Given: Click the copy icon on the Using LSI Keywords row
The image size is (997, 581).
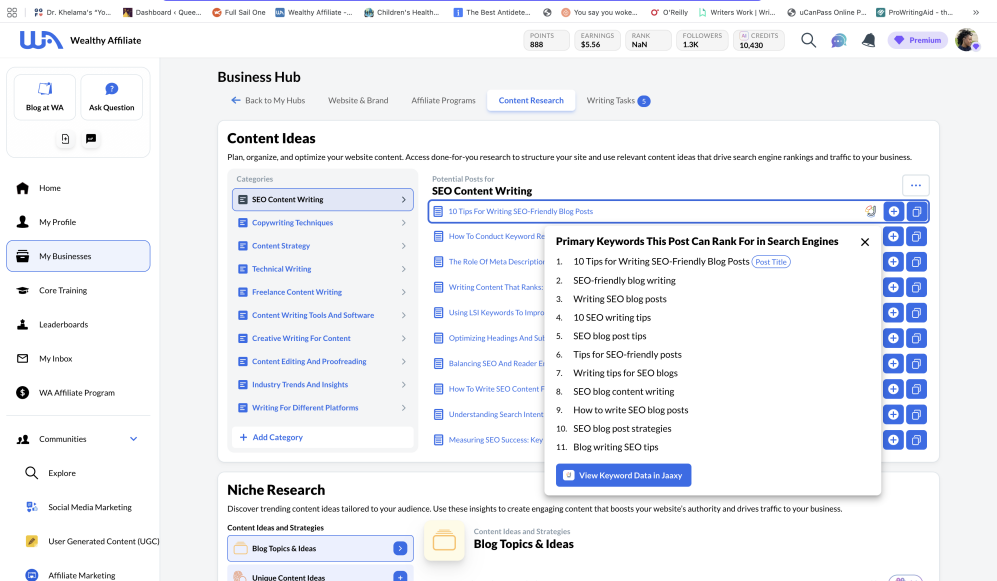Looking at the screenshot, I should coord(916,313).
